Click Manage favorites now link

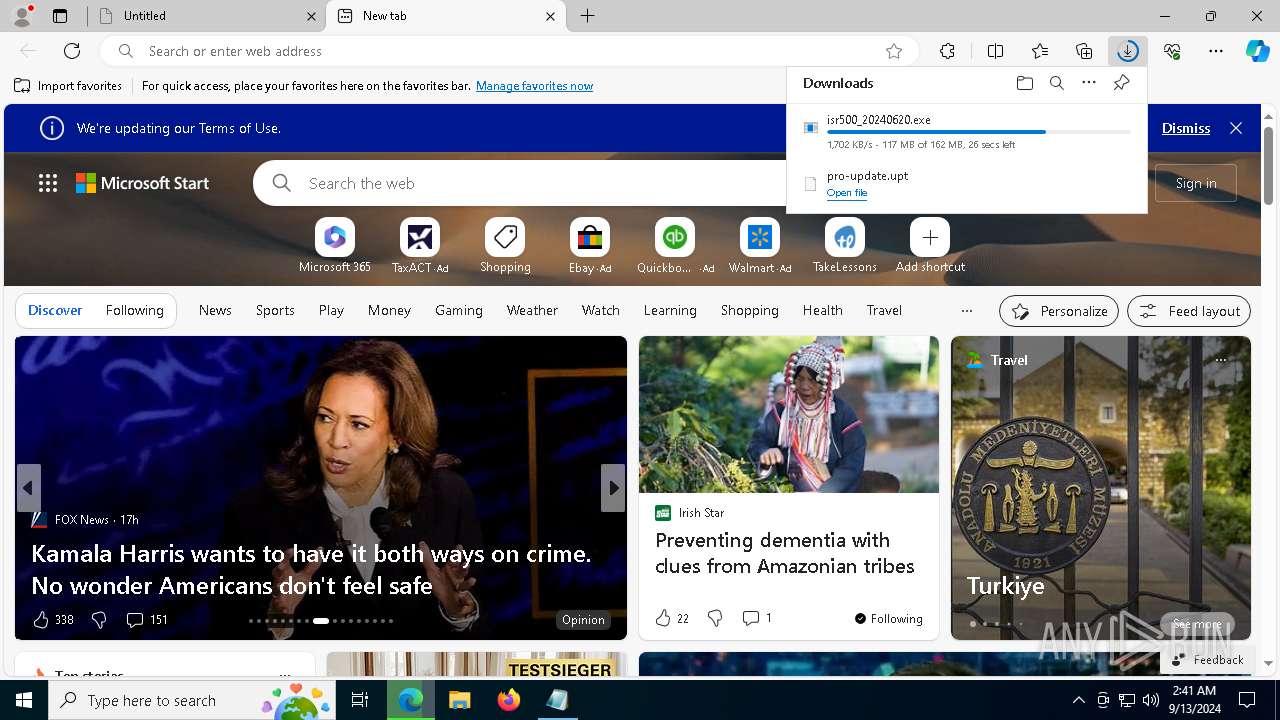[534, 86]
